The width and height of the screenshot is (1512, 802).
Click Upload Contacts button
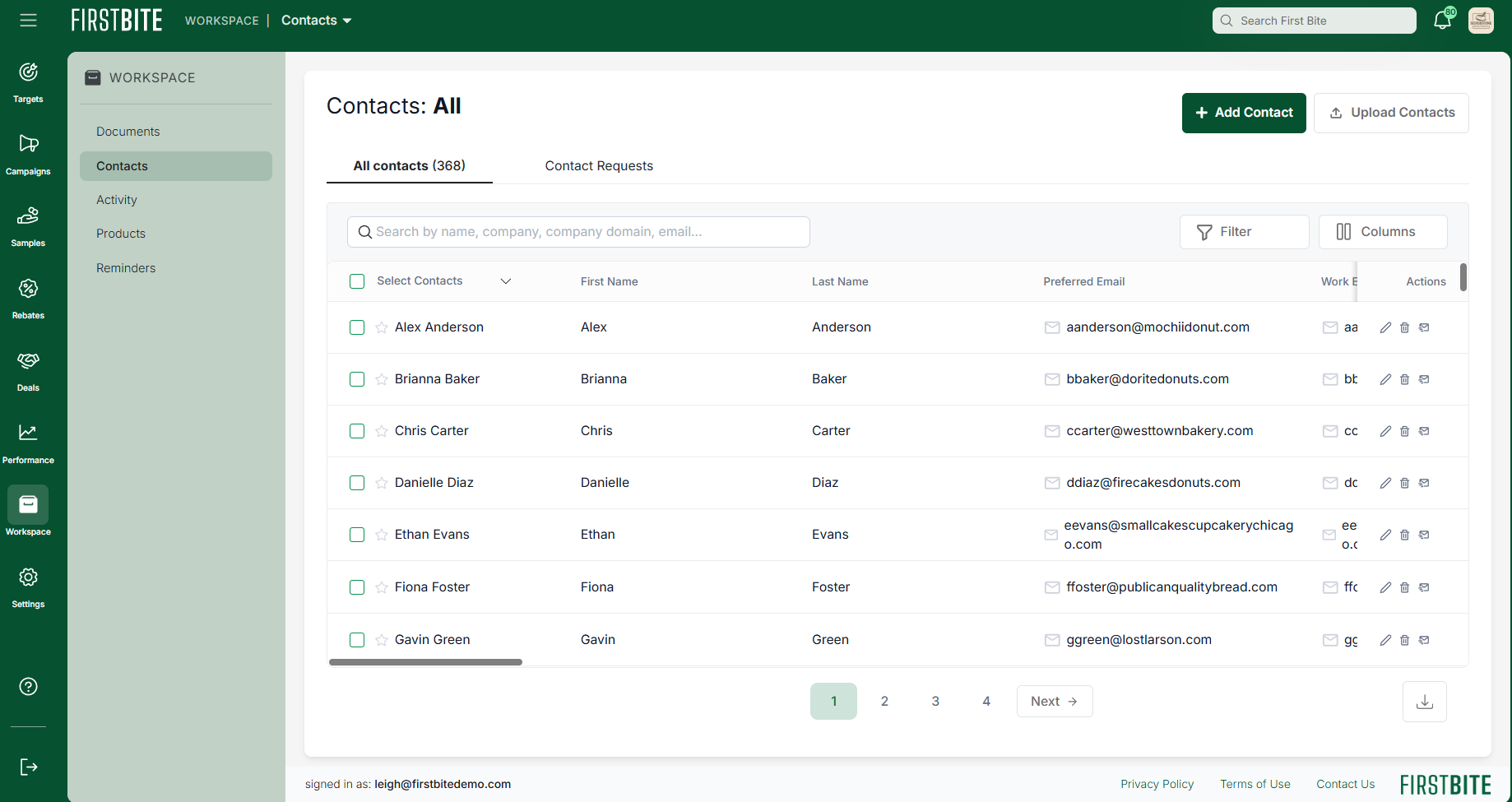(1391, 113)
